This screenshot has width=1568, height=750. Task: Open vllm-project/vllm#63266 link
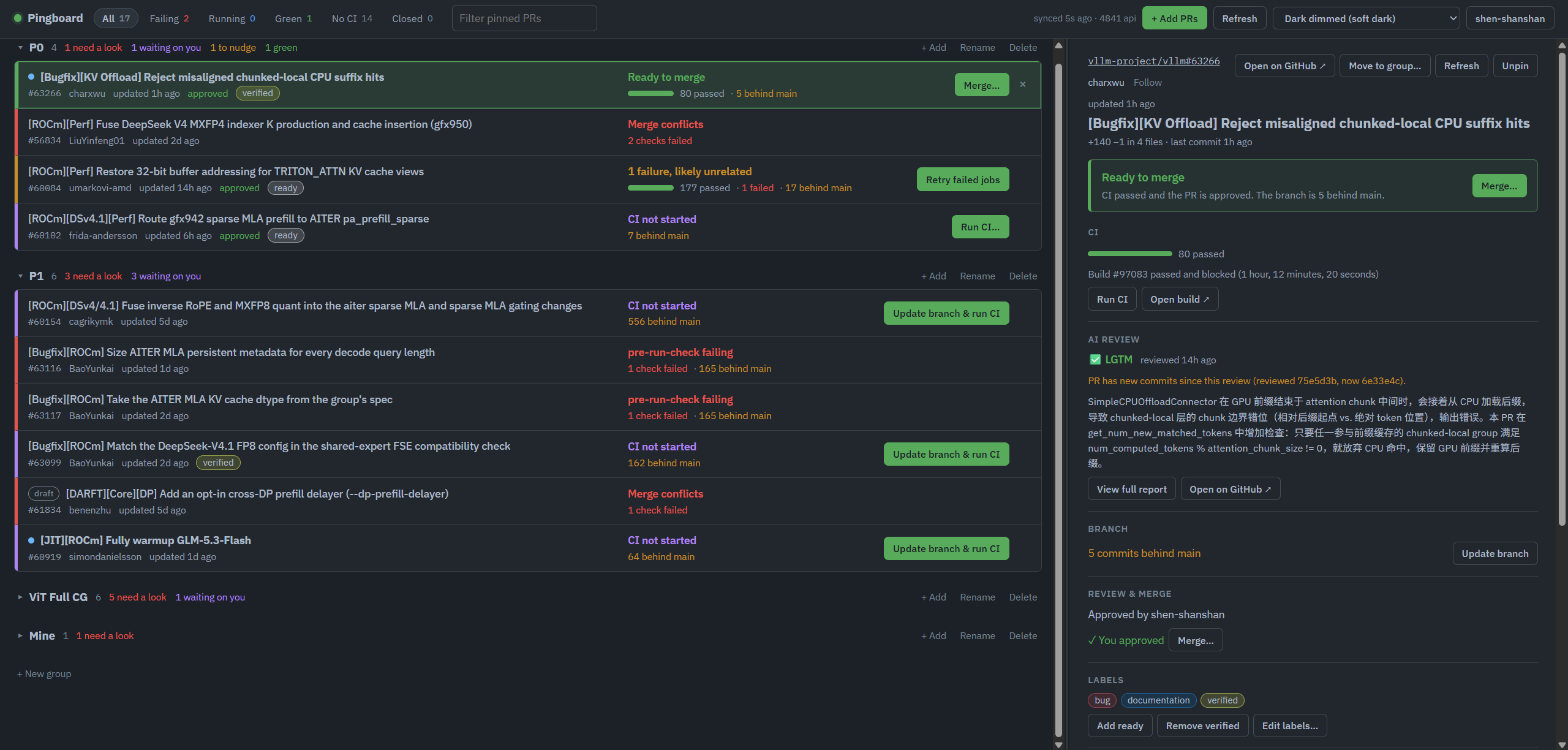tap(1153, 61)
